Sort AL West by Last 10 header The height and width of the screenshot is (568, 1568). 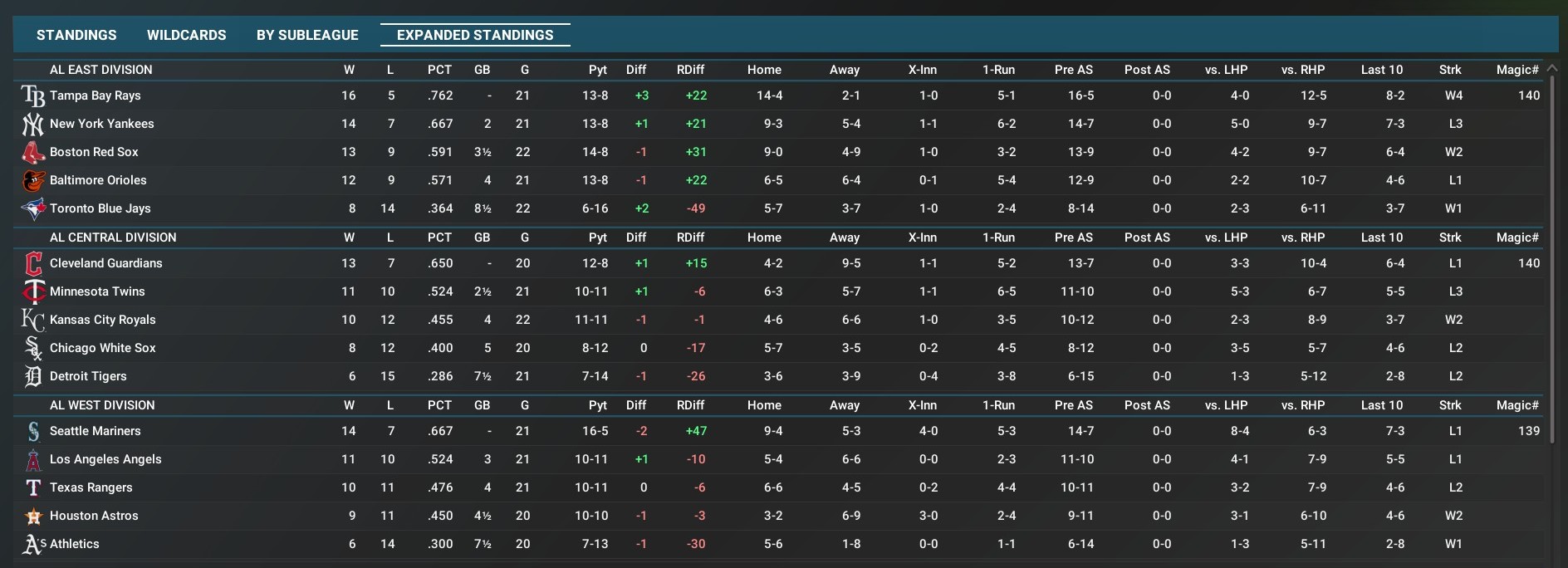pos(1381,405)
